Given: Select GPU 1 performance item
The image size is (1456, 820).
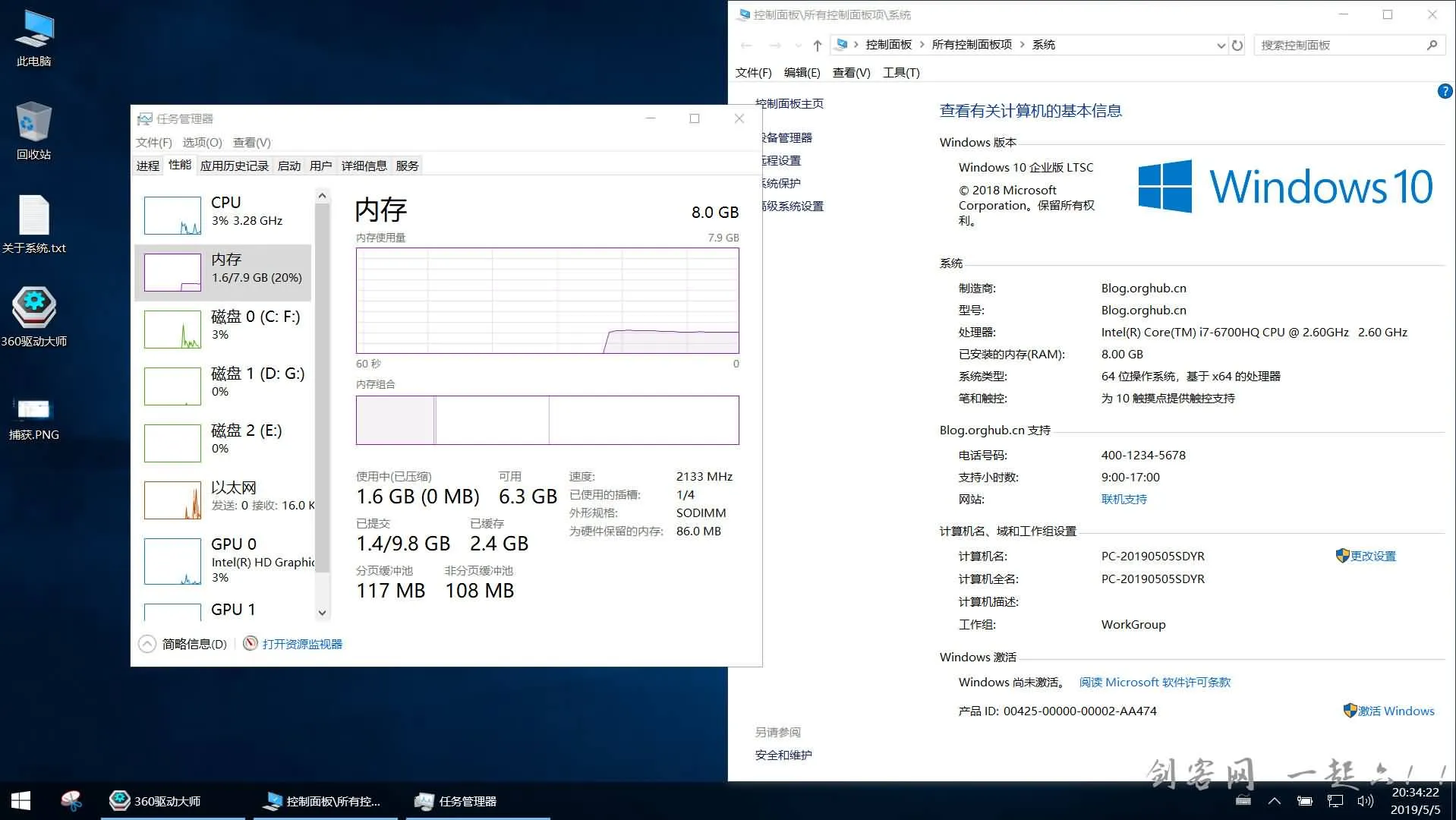Looking at the screenshot, I should [x=224, y=610].
